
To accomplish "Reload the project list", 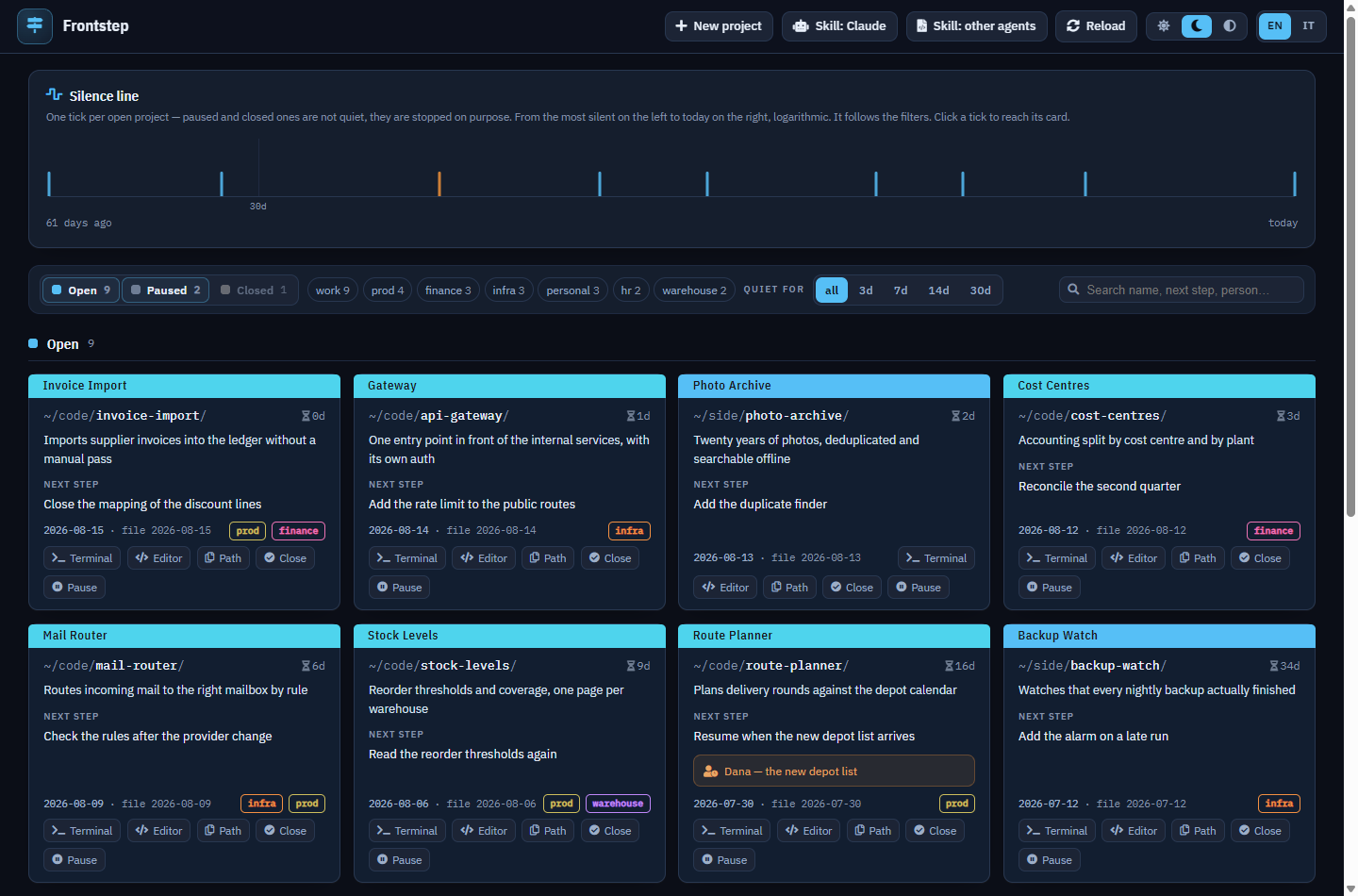I will pos(1096,26).
